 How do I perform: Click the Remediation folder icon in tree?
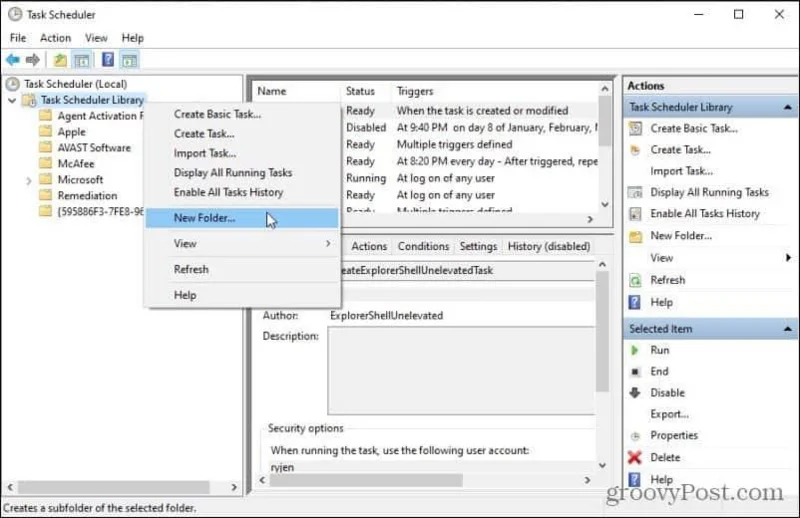(46, 195)
